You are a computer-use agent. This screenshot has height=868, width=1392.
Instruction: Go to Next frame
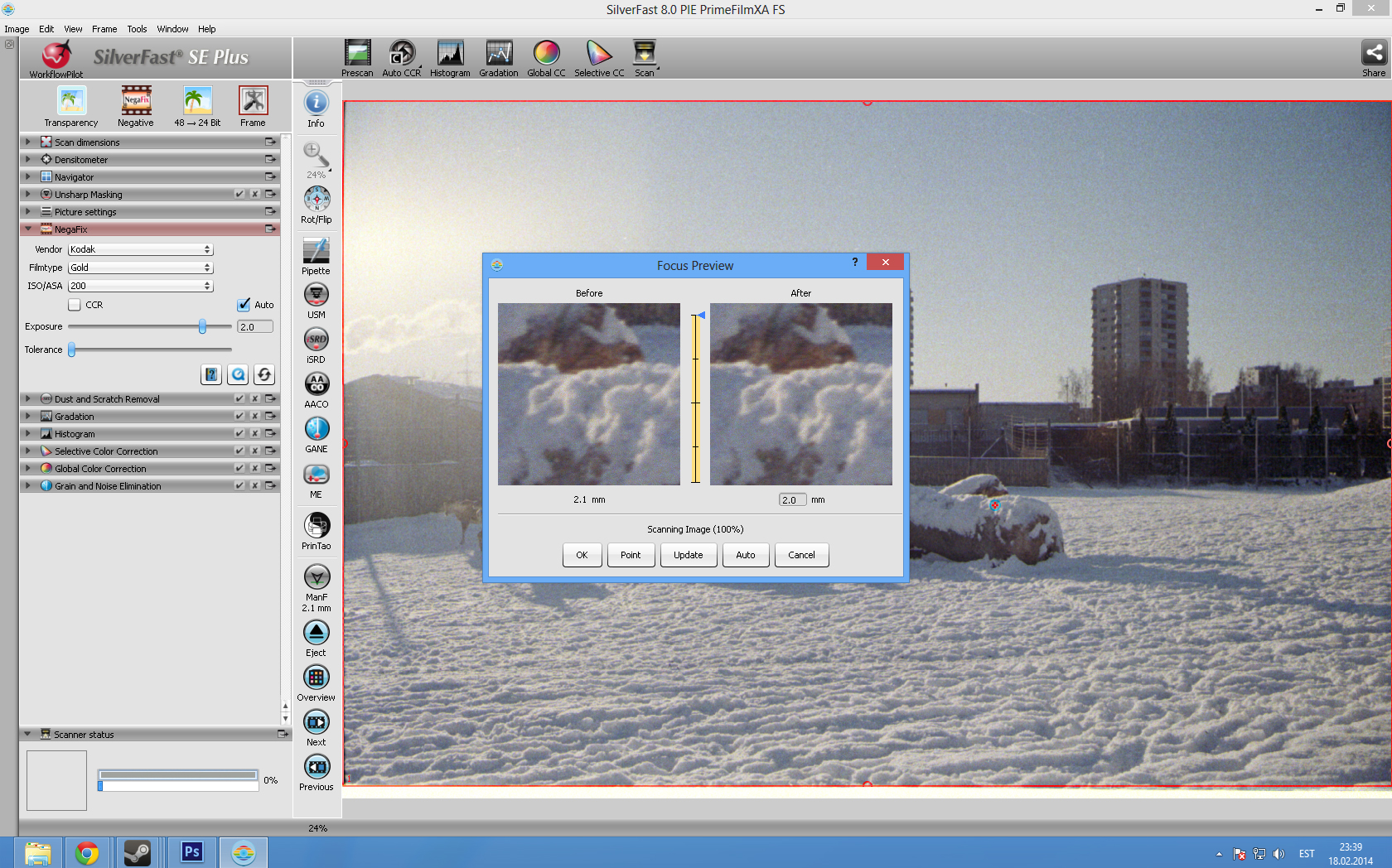click(317, 722)
